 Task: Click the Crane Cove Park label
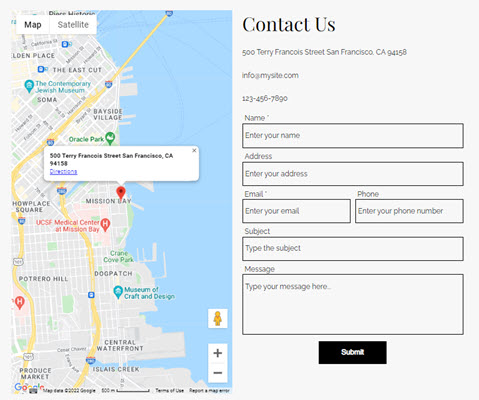tap(119, 256)
